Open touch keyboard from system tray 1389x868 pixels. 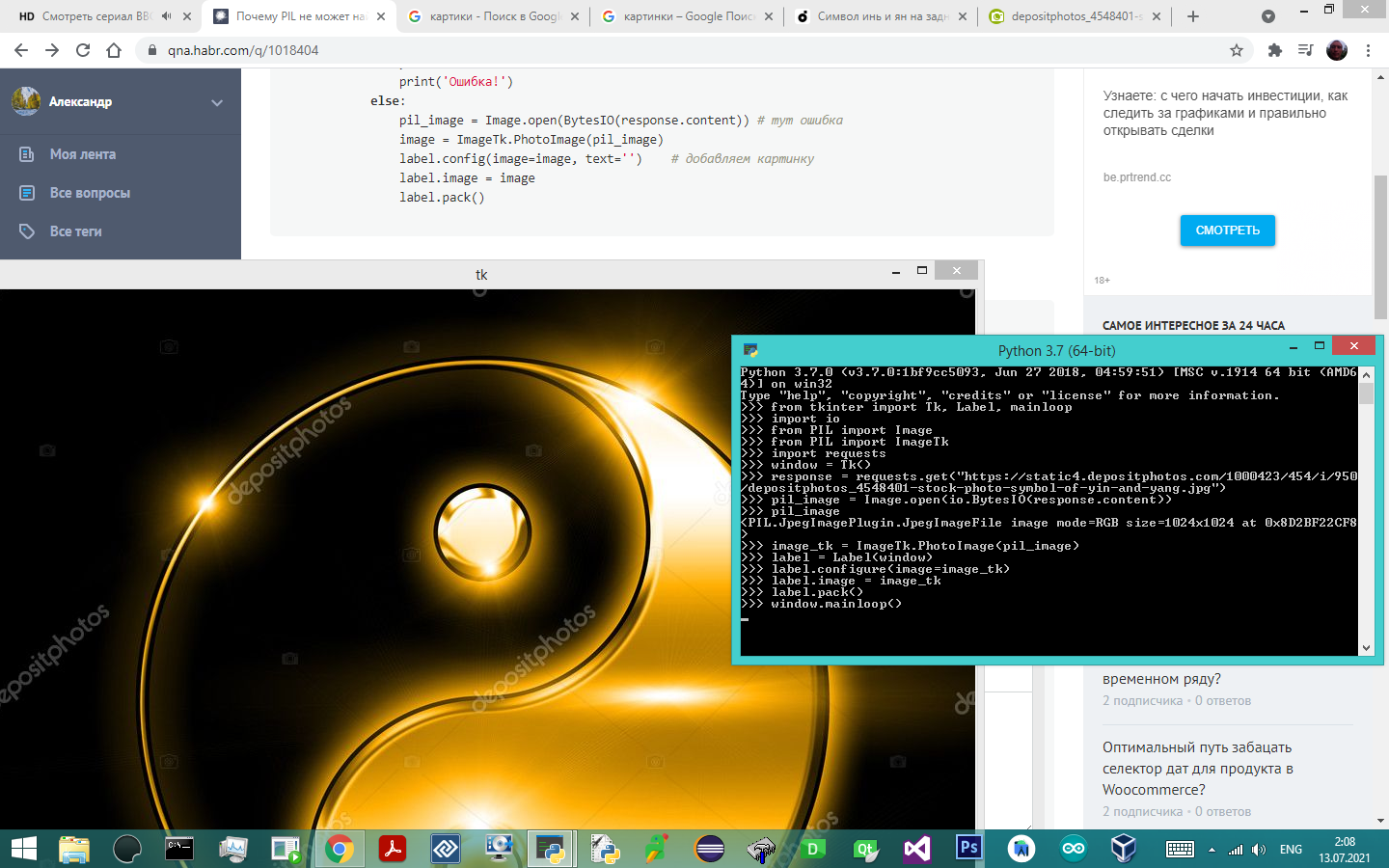coord(1180,850)
